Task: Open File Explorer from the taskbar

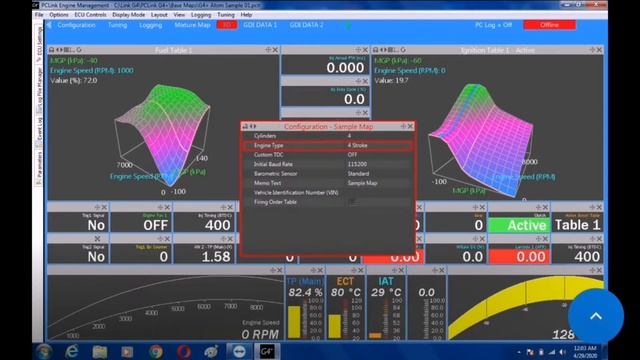Action: (100, 351)
